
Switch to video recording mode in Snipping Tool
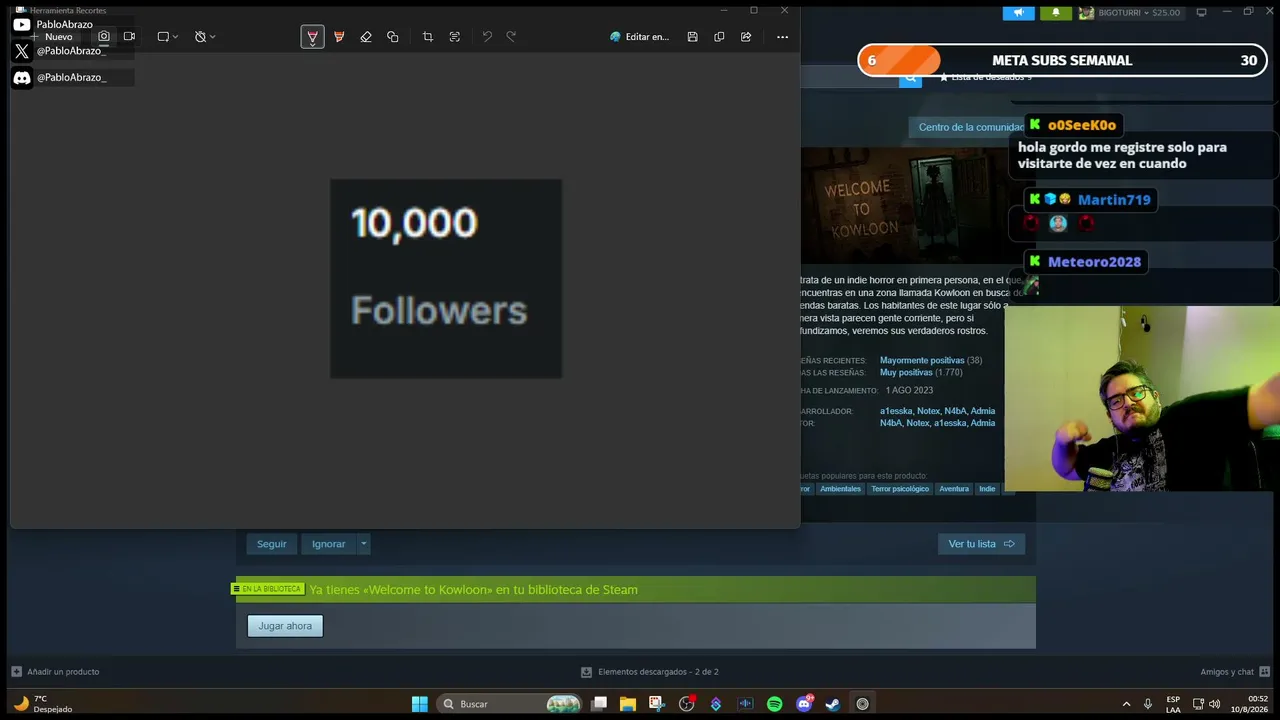[x=129, y=36]
